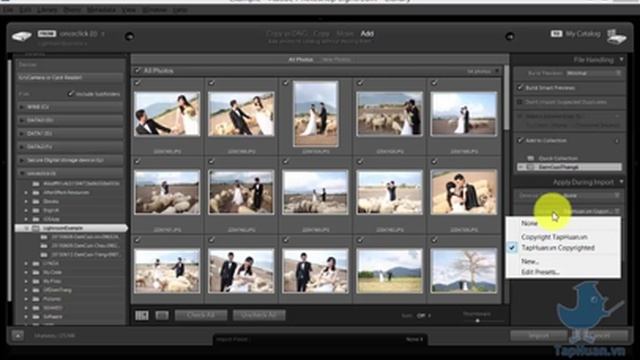This screenshot has height=360, width=640.
Task: Switch to All Photos tab
Action: (x=300, y=60)
